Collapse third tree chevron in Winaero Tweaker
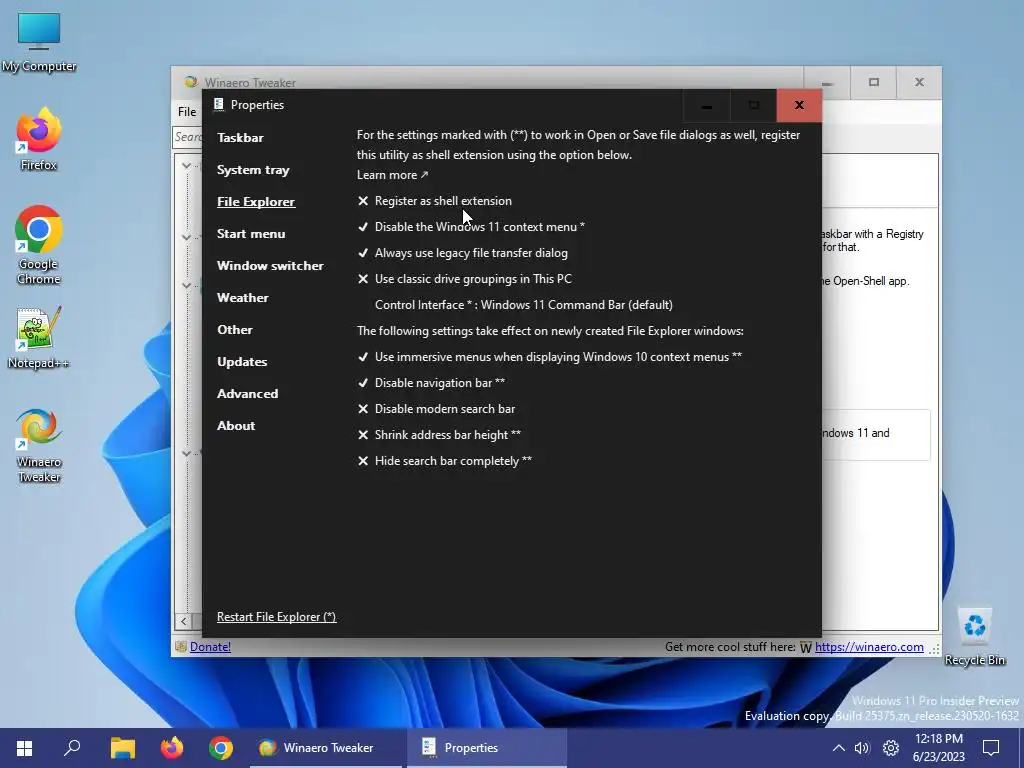The image size is (1024, 768). pyautogui.click(x=187, y=285)
